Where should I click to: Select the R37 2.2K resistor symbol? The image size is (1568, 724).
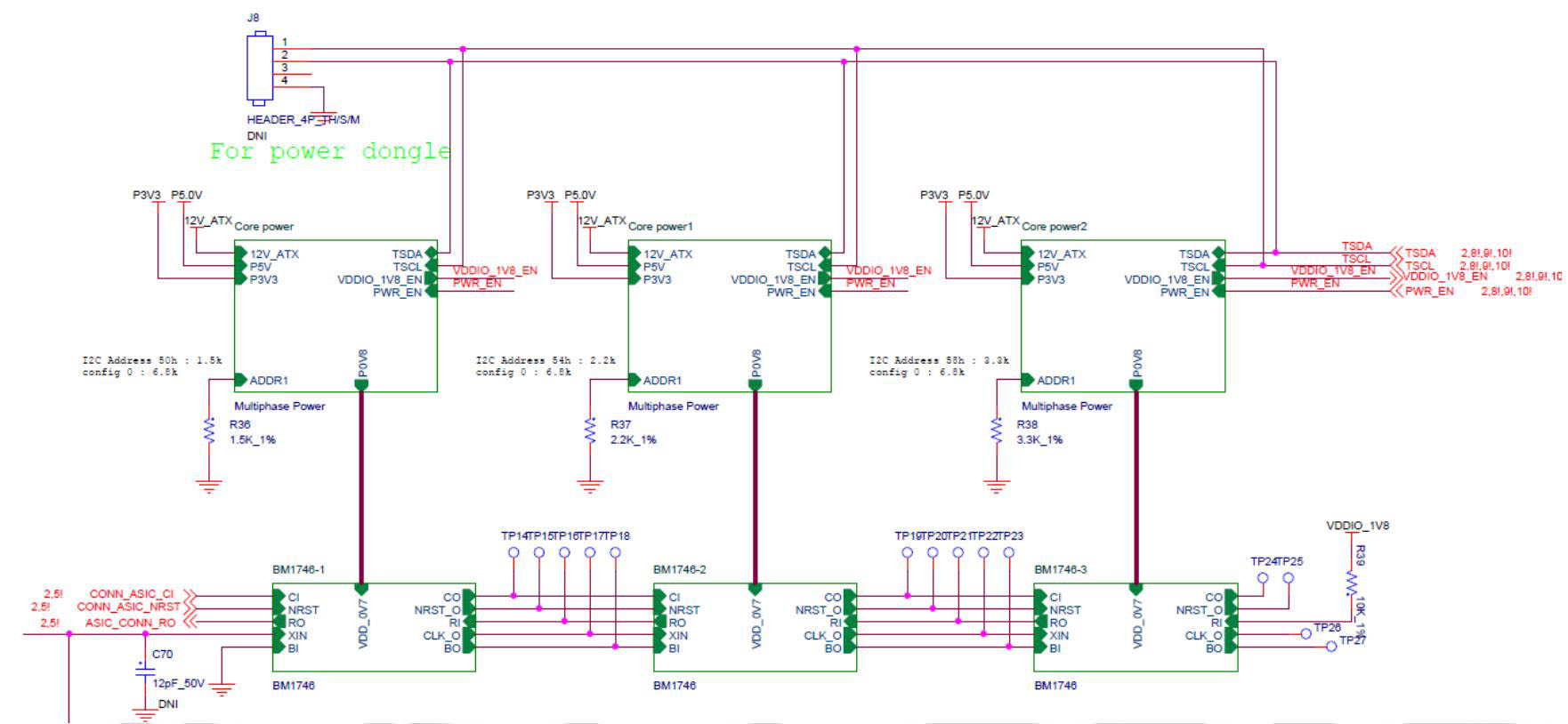pos(590,430)
